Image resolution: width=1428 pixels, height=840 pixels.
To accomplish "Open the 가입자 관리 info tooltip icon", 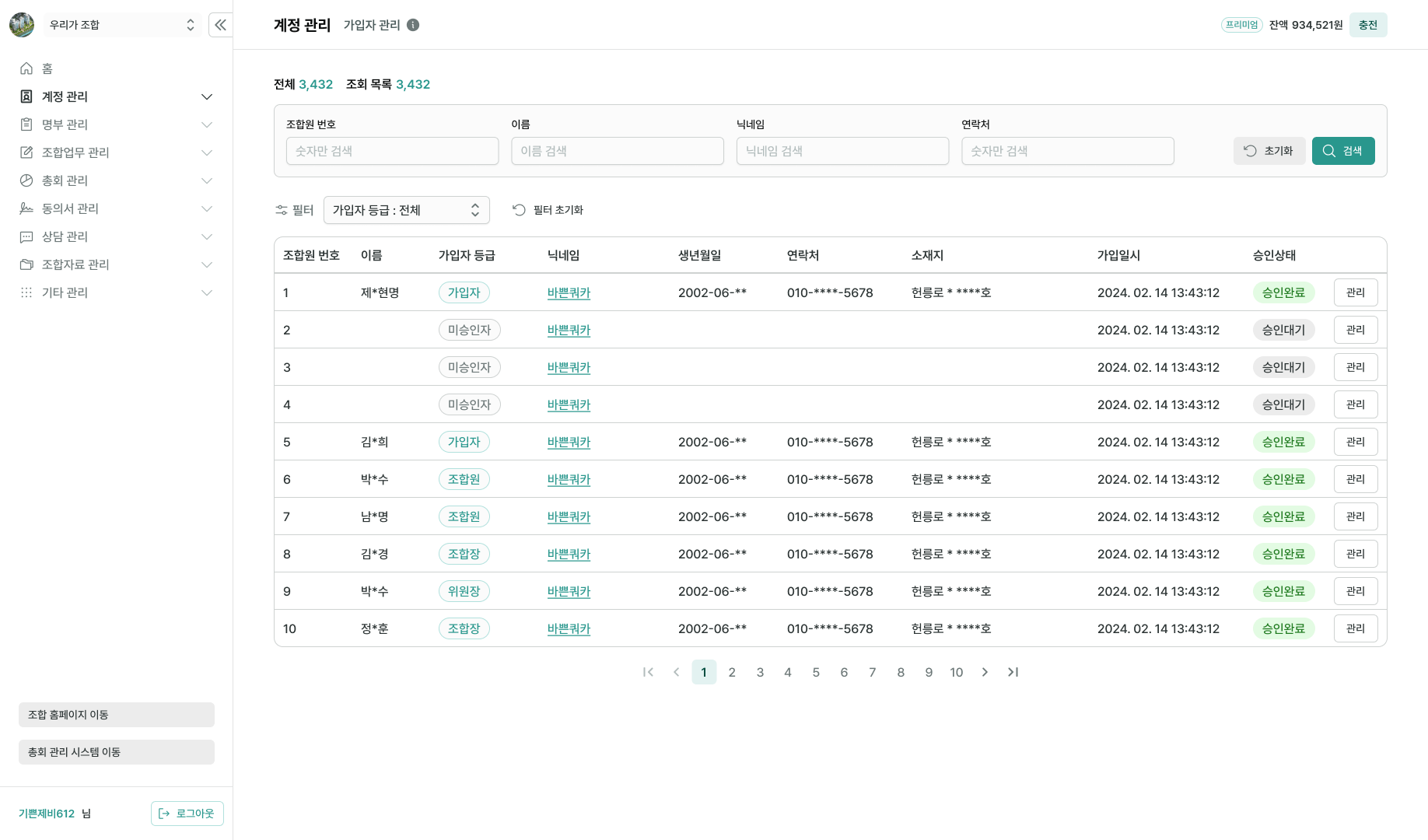I will 413,25.
